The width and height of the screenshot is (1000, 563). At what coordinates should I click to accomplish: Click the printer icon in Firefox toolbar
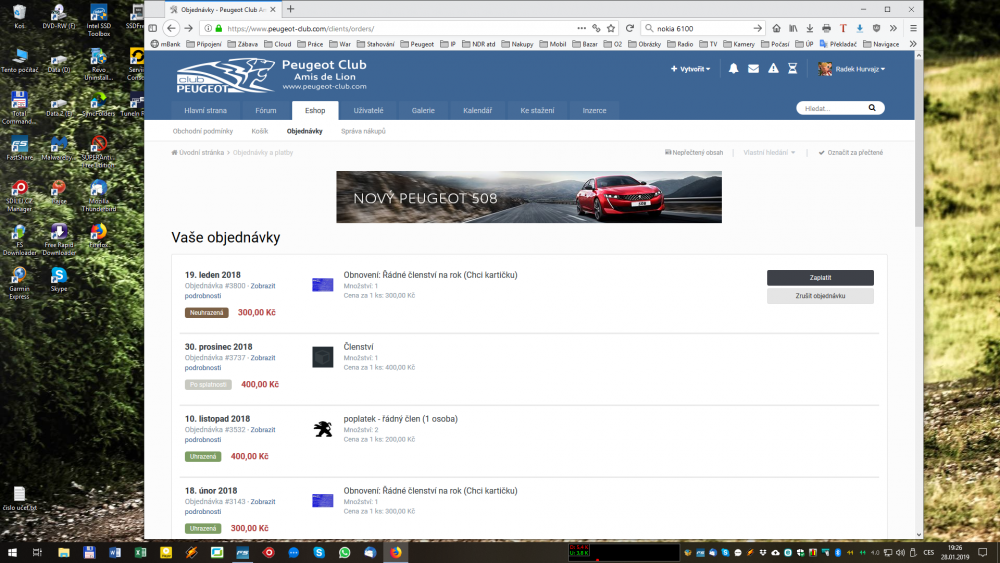click(827, 28)
